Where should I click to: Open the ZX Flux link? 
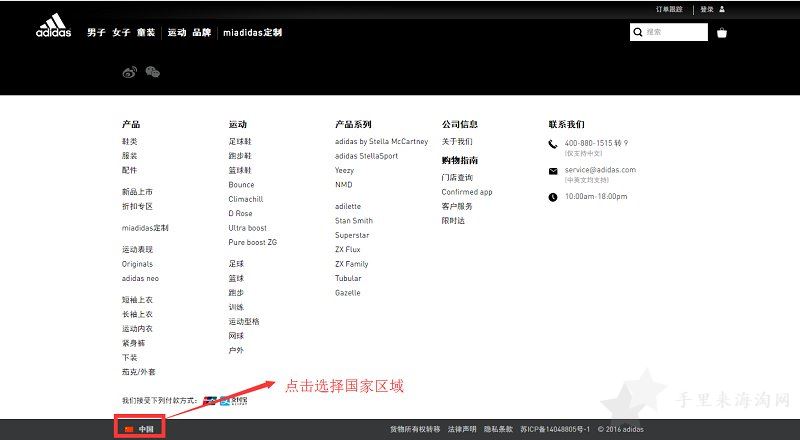(x=347, y=250)
